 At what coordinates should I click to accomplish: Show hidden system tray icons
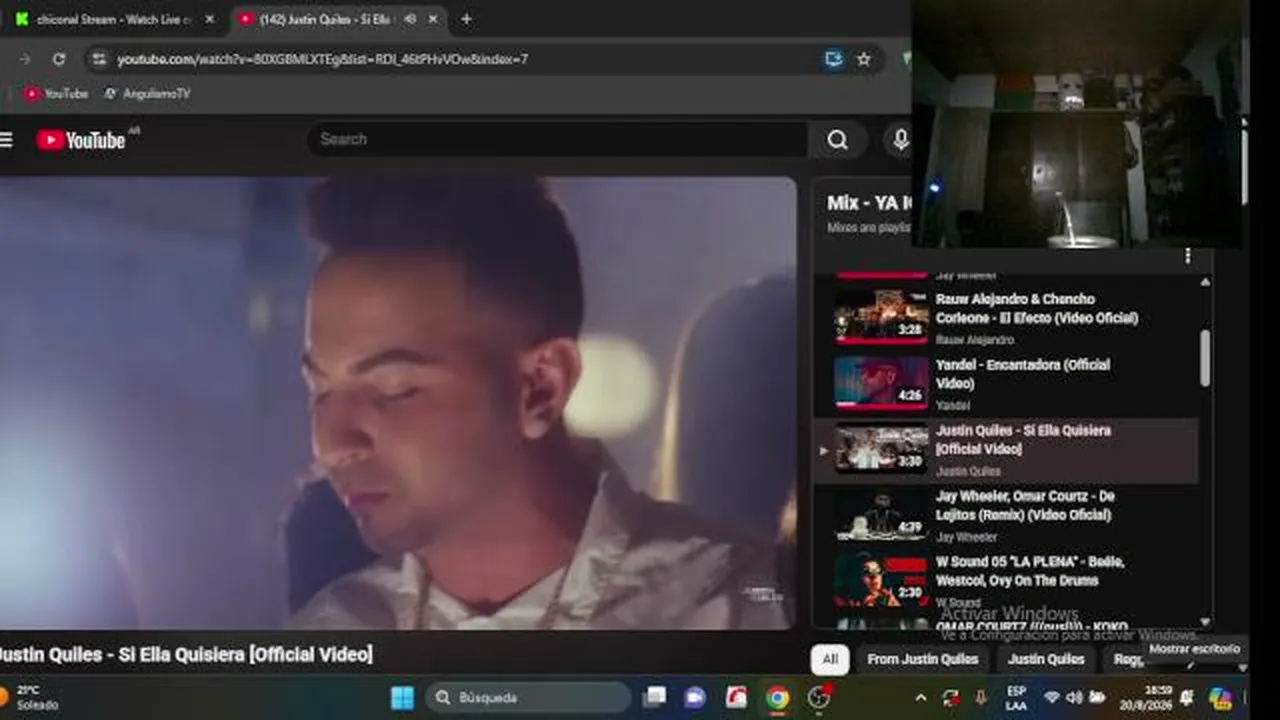tap(921, 697)
